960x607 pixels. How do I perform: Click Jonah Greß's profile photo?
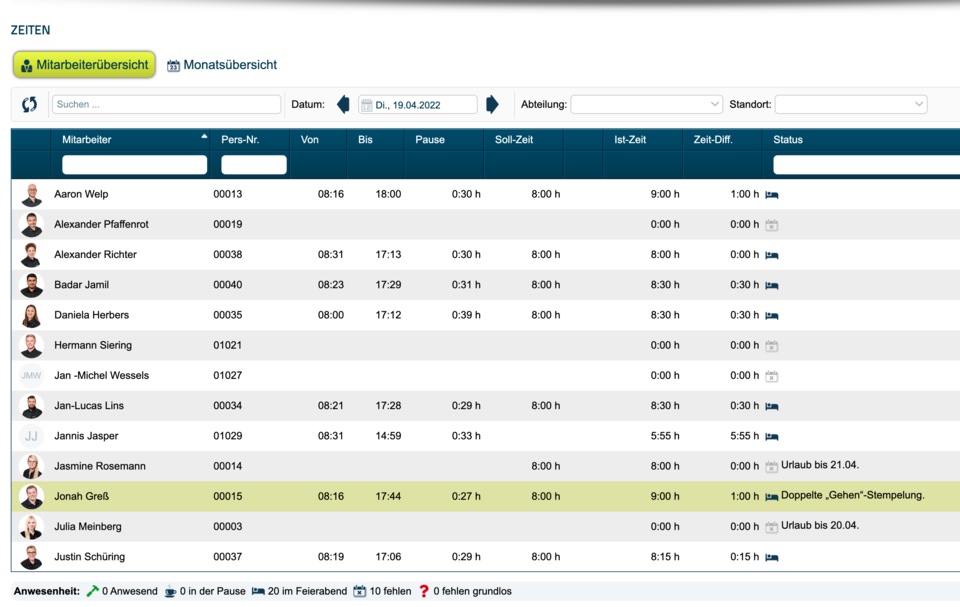pos(31,497)
